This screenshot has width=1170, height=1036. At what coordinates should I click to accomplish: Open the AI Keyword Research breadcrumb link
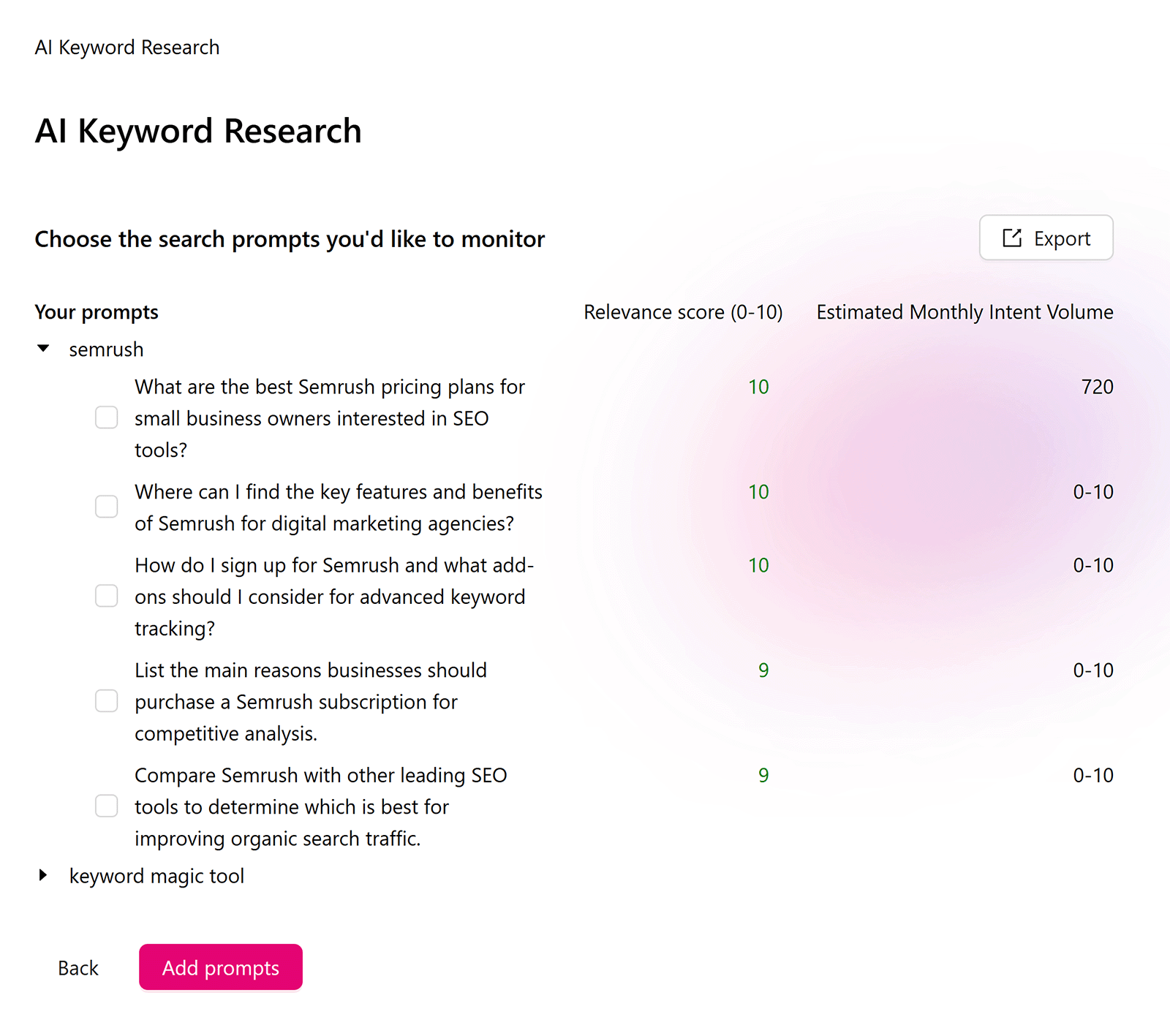click(127, 47)
